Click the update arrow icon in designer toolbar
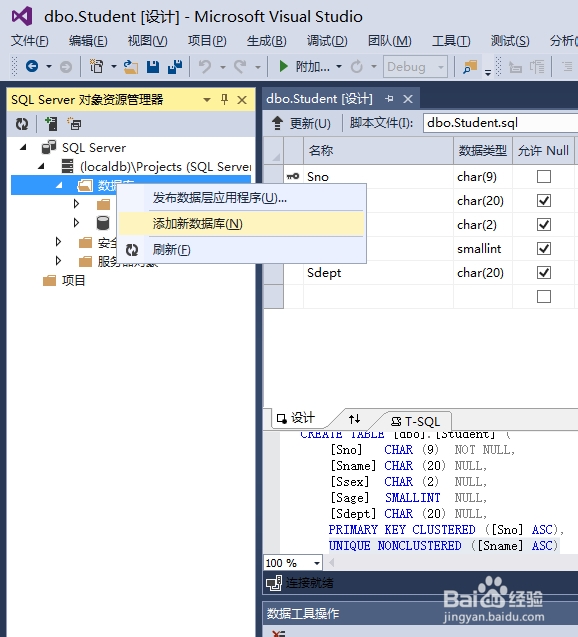This screenshot has width=578, height=637. 277,123
